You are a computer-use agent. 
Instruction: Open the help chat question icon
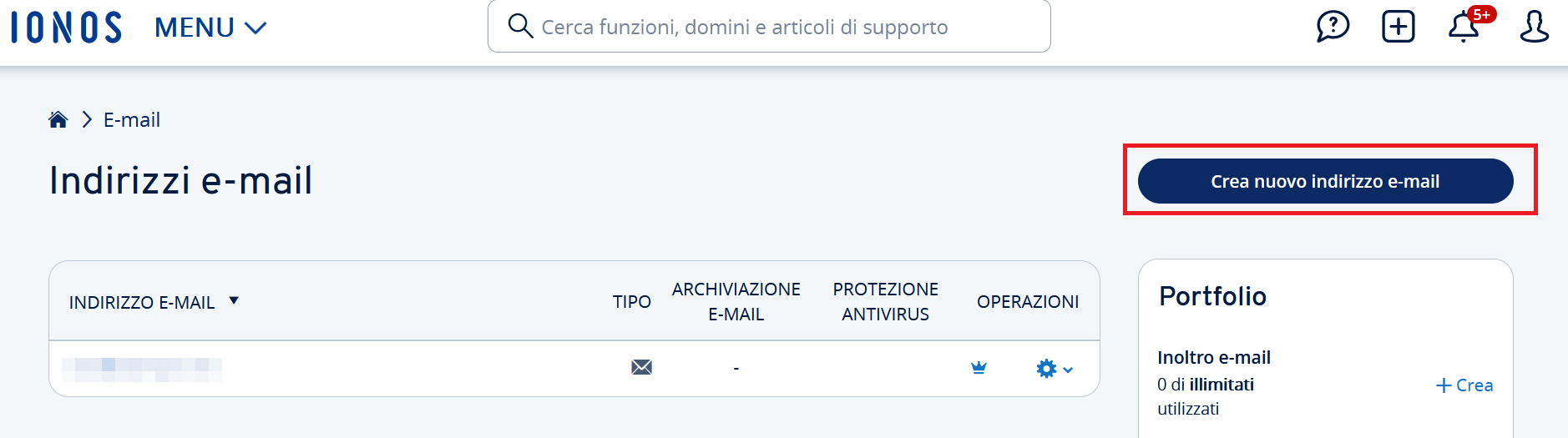pos(1333,27)
